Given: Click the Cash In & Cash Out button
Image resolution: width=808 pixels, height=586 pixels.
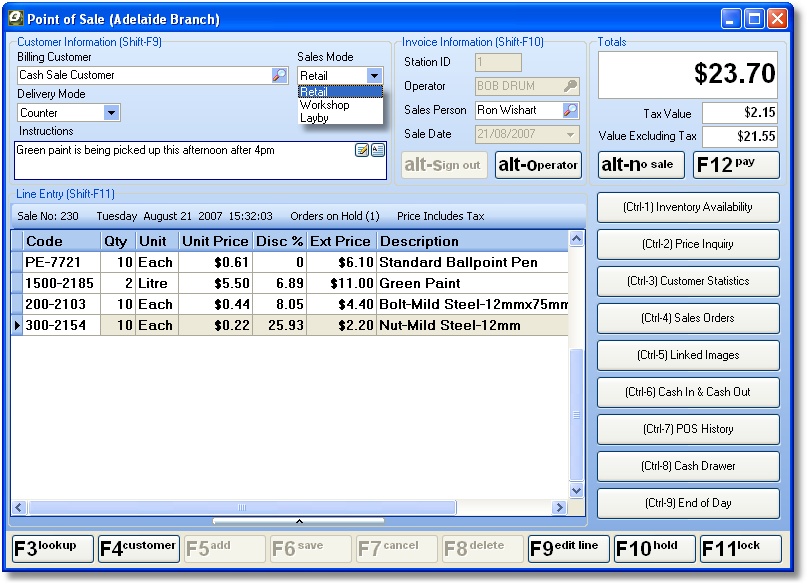Looking at the screenshot, I should click(688, 392).
